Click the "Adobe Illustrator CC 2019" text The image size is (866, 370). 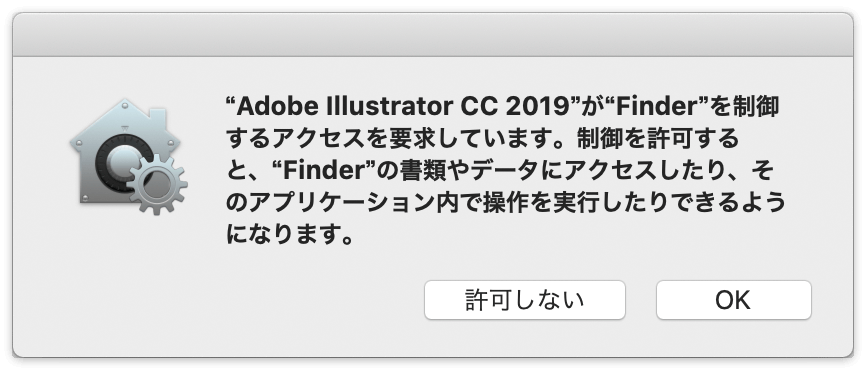pyautogui.click(x=403, y=107)
